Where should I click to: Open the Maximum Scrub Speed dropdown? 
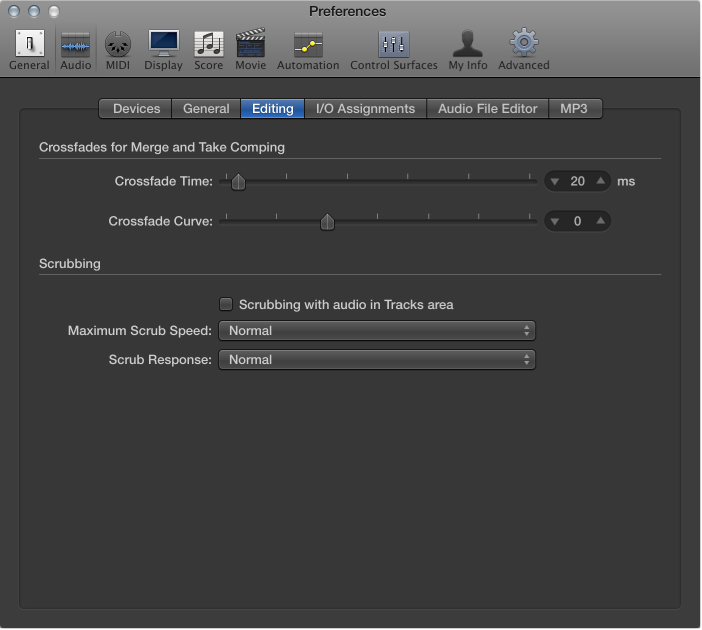coord(377,331)
